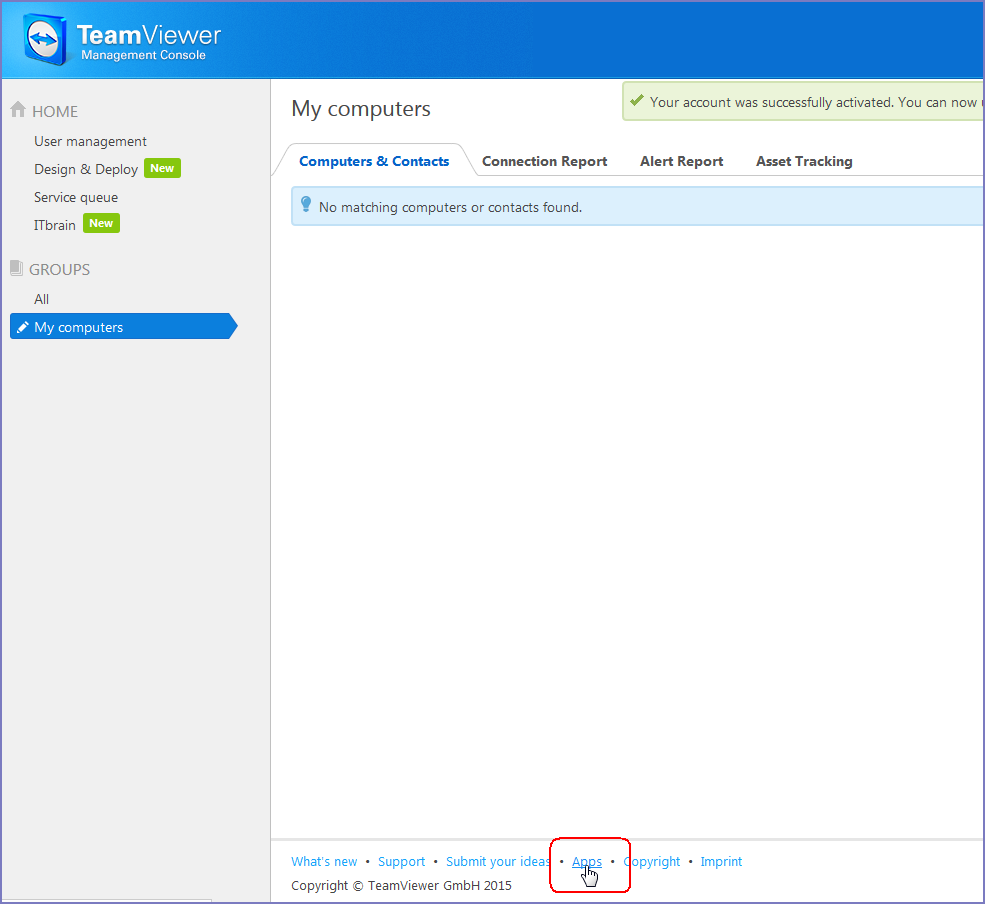The height and width of the screenshot is (904, 985).
Task: Click Management Console header text
Action: coord(143,55)
